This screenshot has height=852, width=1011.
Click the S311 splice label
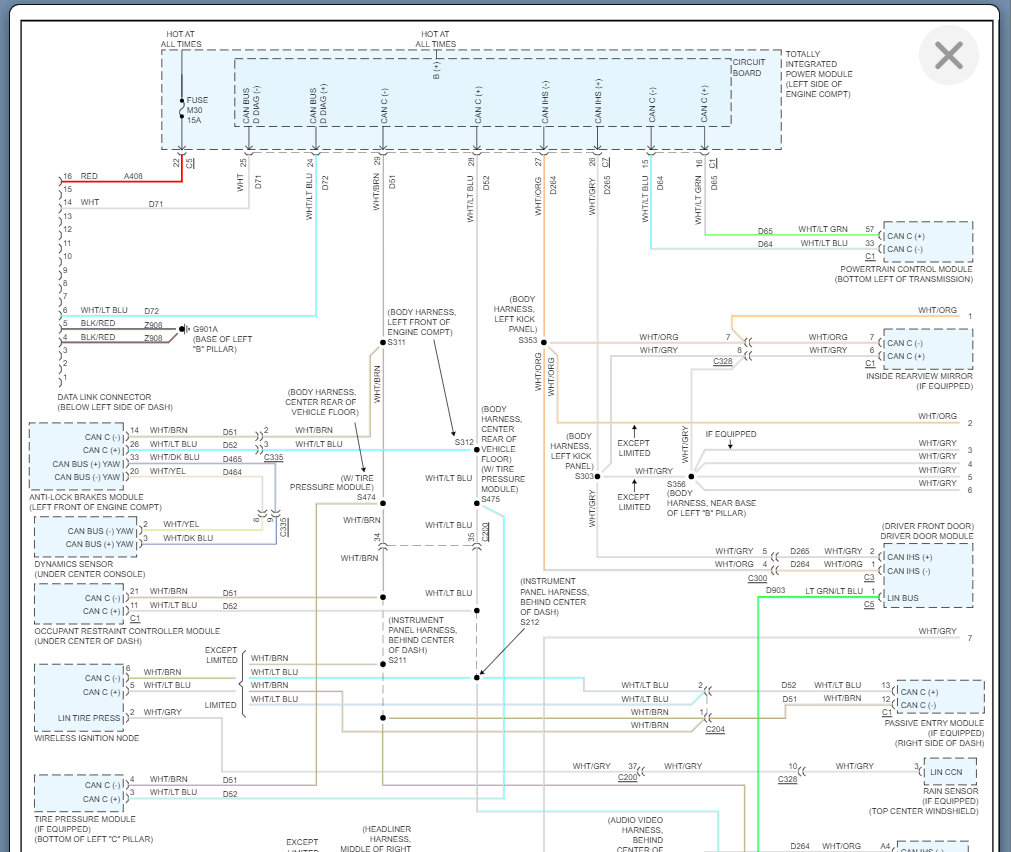pos(397,342)
